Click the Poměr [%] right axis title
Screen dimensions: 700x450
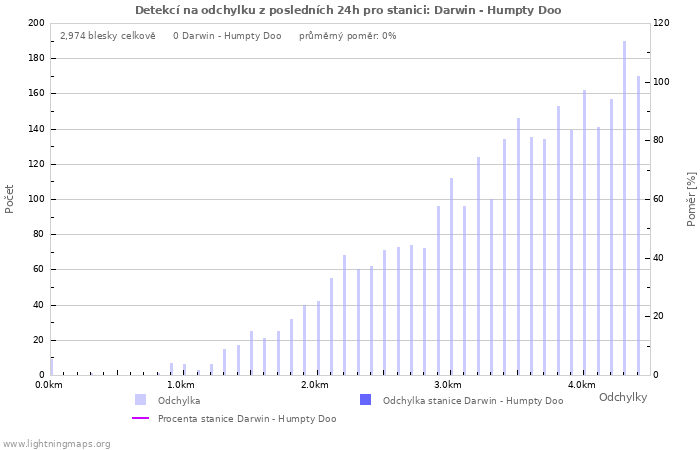coord(691,198)
